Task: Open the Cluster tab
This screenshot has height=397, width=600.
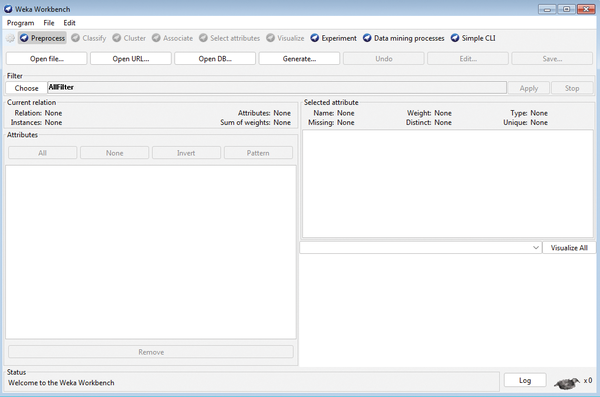Action: 129,38
